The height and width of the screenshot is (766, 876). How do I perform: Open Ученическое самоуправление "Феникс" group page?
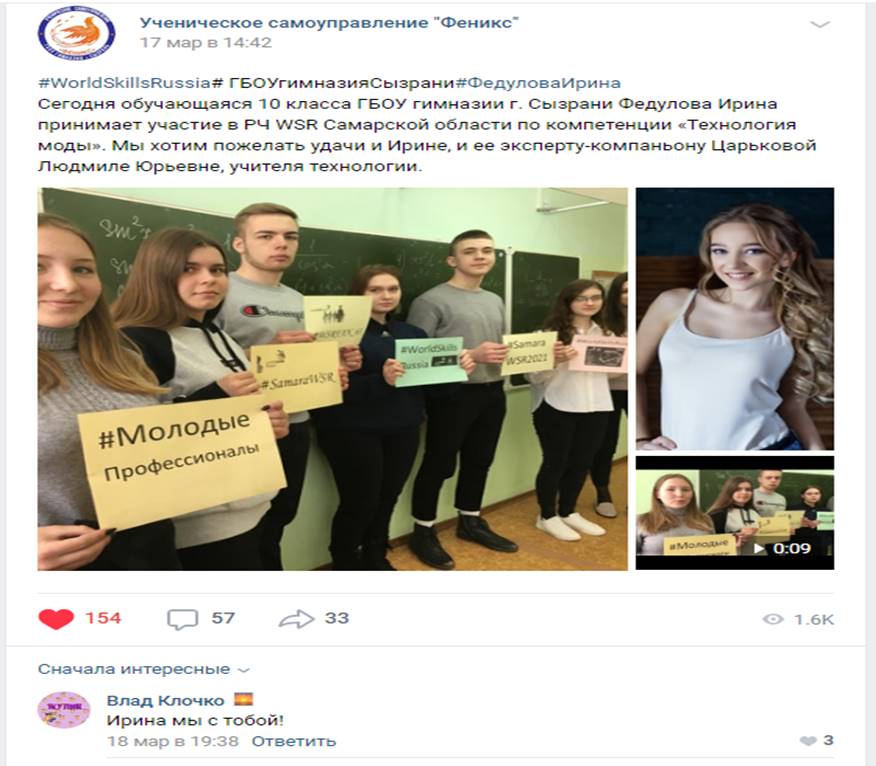330,23
